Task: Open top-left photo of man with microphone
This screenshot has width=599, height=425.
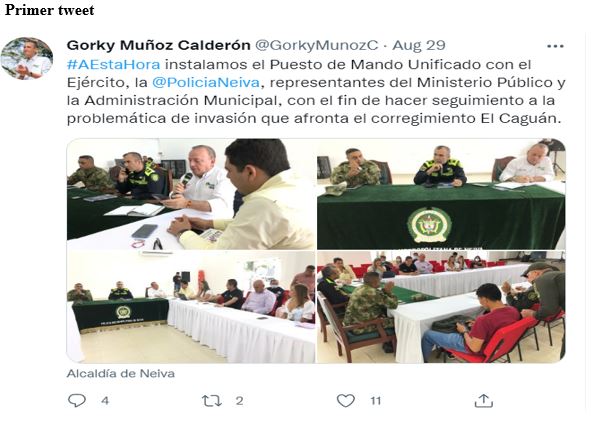Action: click(191, 194)
